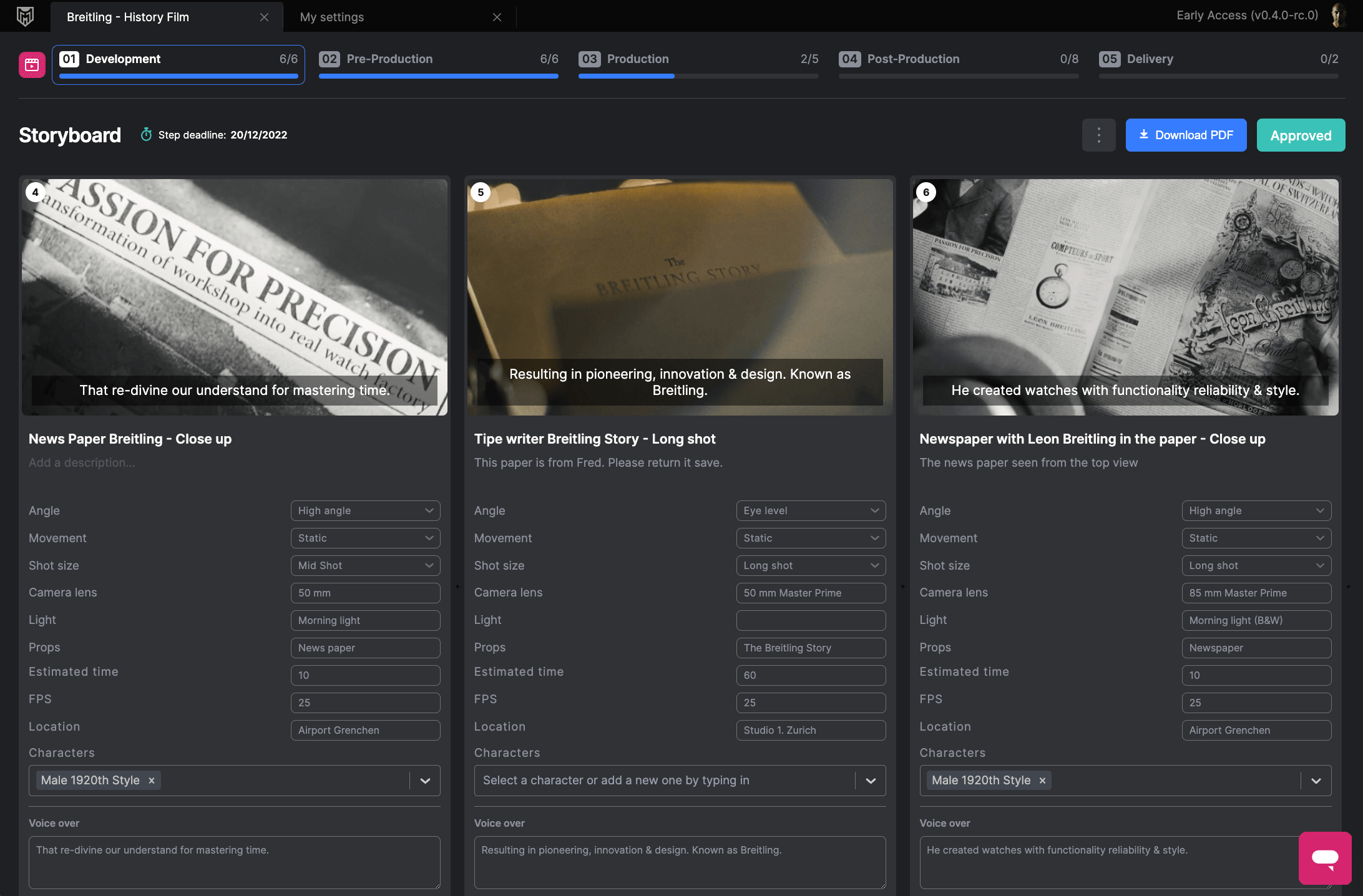
Task: Click title News Paper Breitling - Close up
Action: [130, 439]
